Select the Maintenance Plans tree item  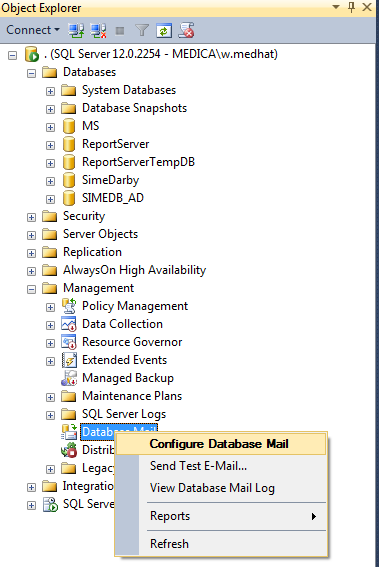[x=132, y=396]
